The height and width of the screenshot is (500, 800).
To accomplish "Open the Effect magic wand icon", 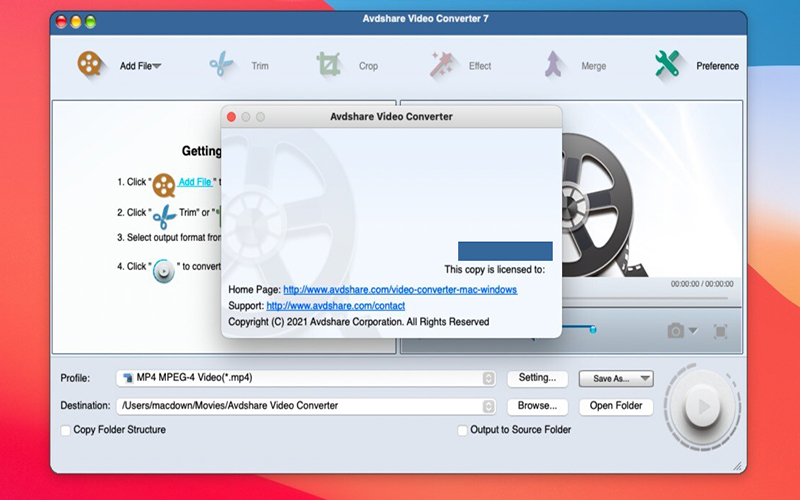I will tap(442, 64).
